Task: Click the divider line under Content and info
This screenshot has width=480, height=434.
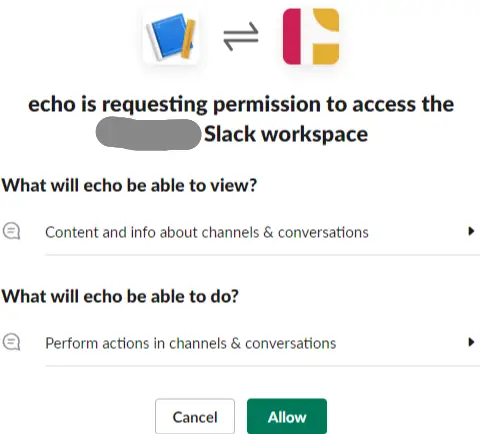Action: pyautogui.click(x=263, y=255)
